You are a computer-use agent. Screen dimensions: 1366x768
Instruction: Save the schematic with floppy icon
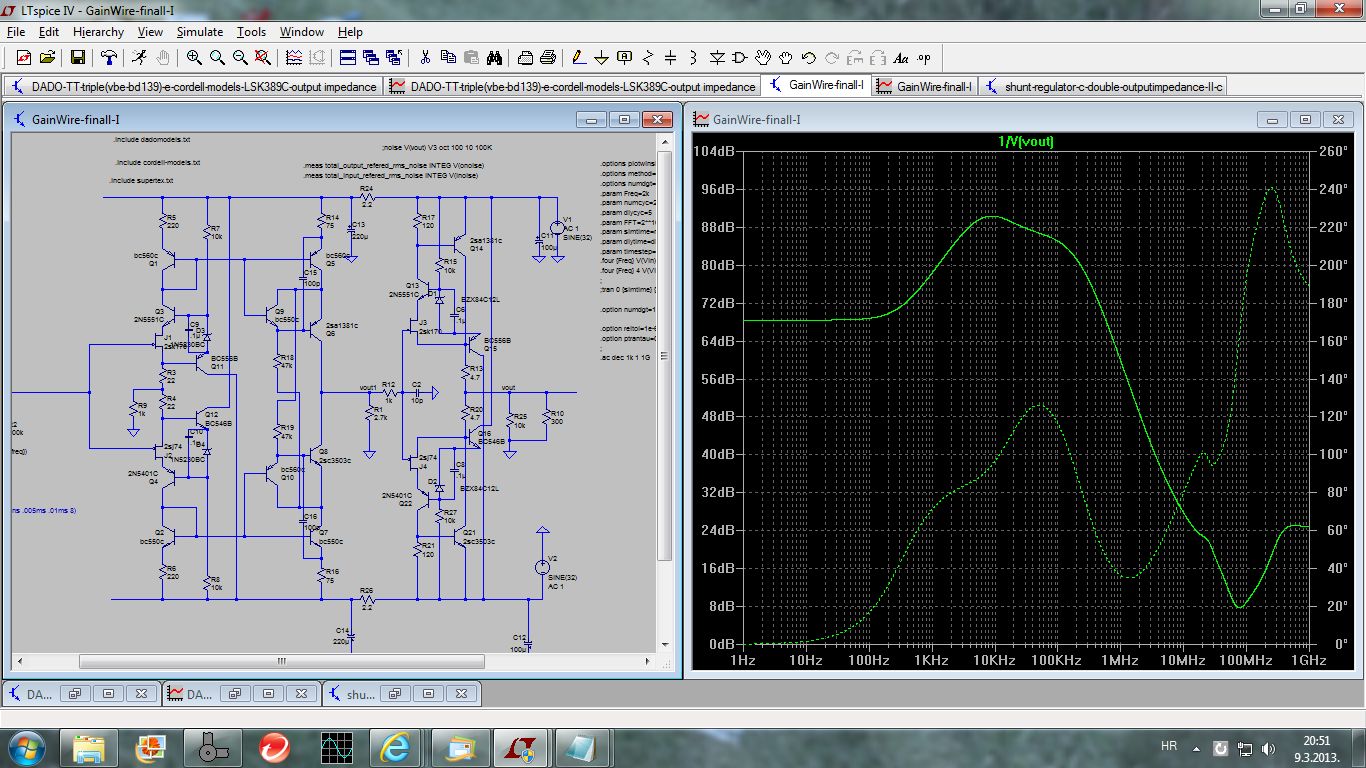coord(78,58)
